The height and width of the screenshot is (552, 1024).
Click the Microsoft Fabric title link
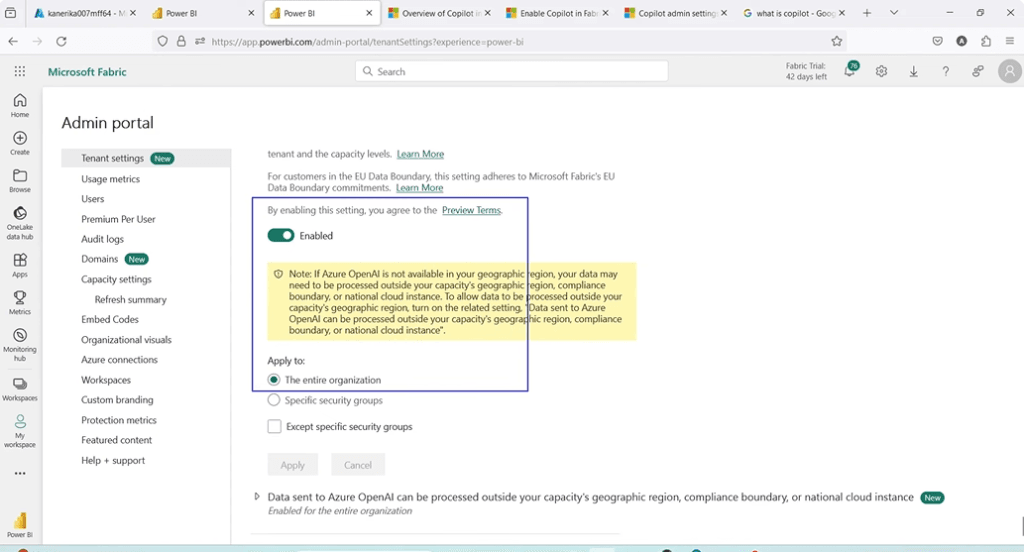click(x=87, y=72)
